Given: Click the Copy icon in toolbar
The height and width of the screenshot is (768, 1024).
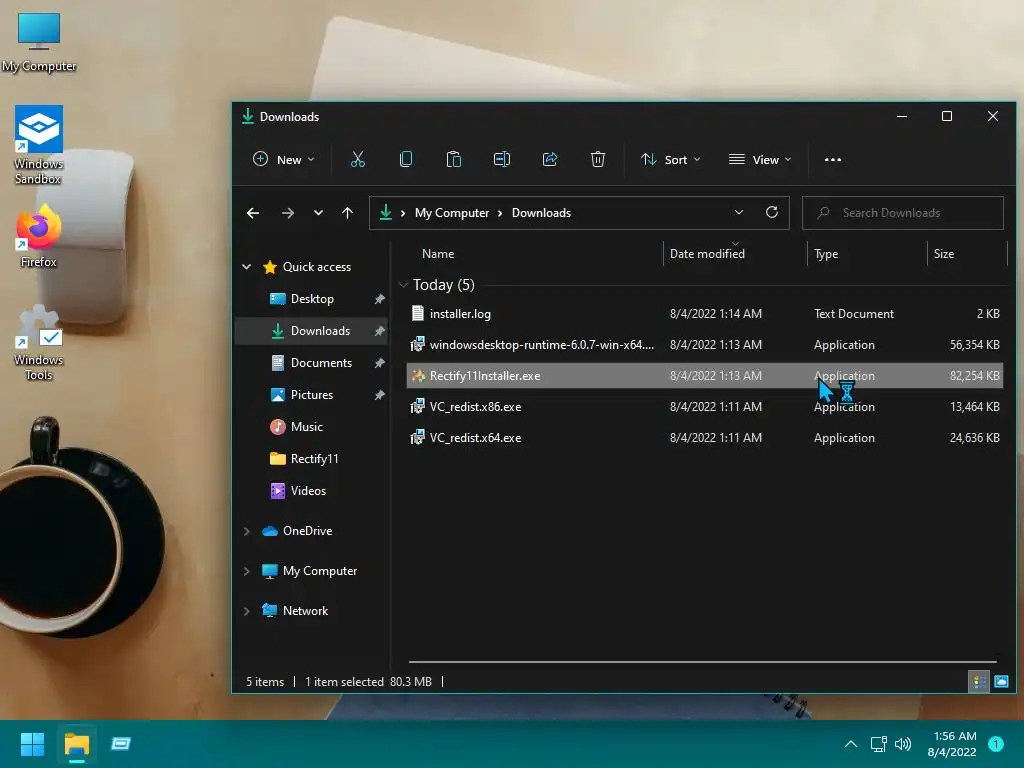Looking at the screenshot, I should click(406, 159).
